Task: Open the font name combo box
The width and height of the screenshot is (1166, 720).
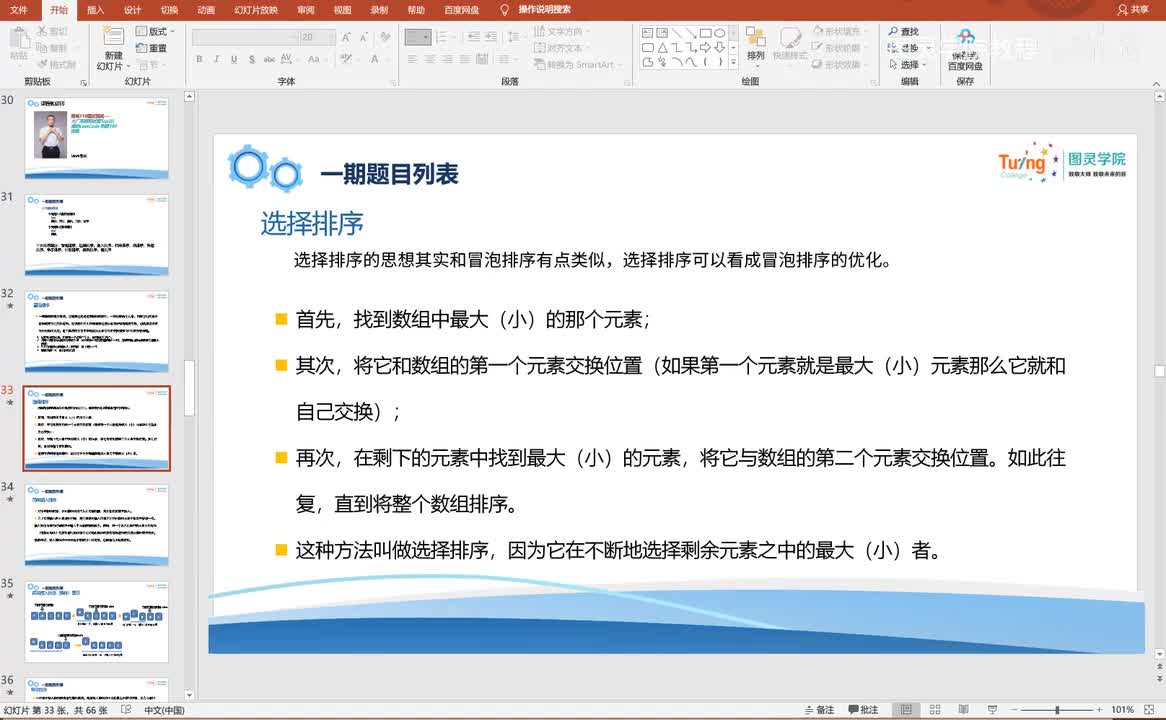Action: 245,36
